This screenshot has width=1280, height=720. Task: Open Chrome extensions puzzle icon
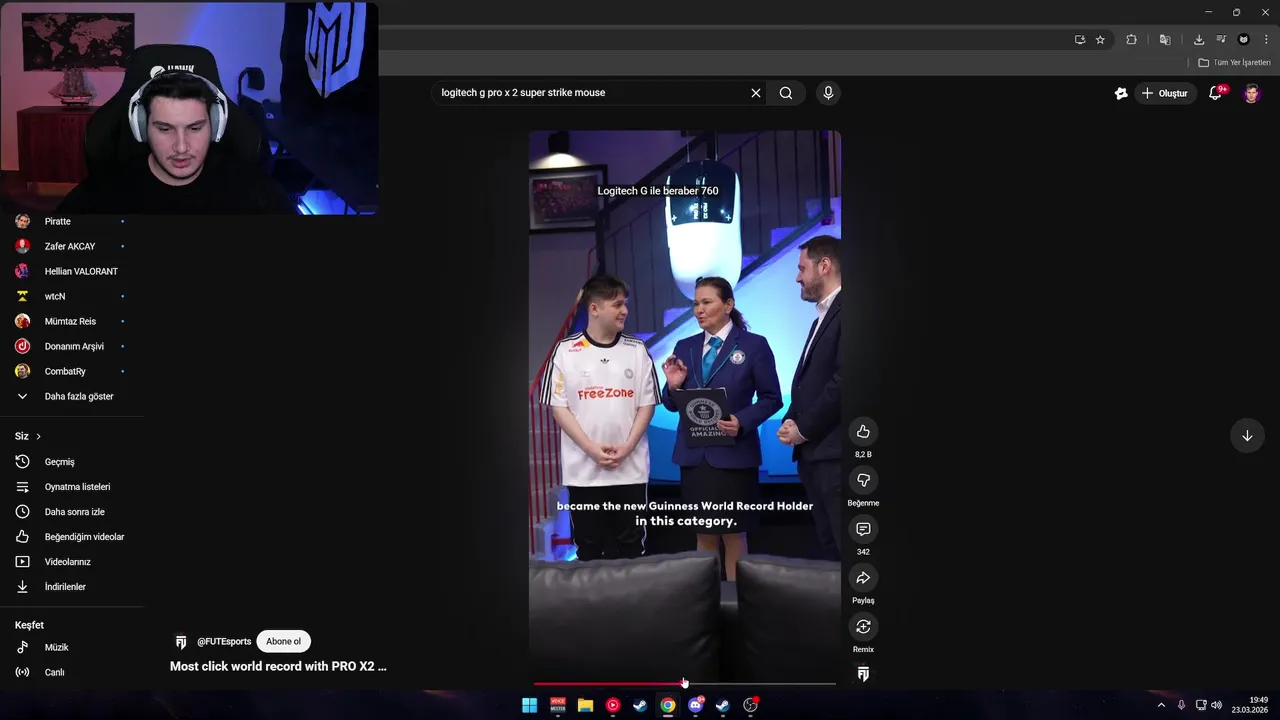[x=1132, y=40]
